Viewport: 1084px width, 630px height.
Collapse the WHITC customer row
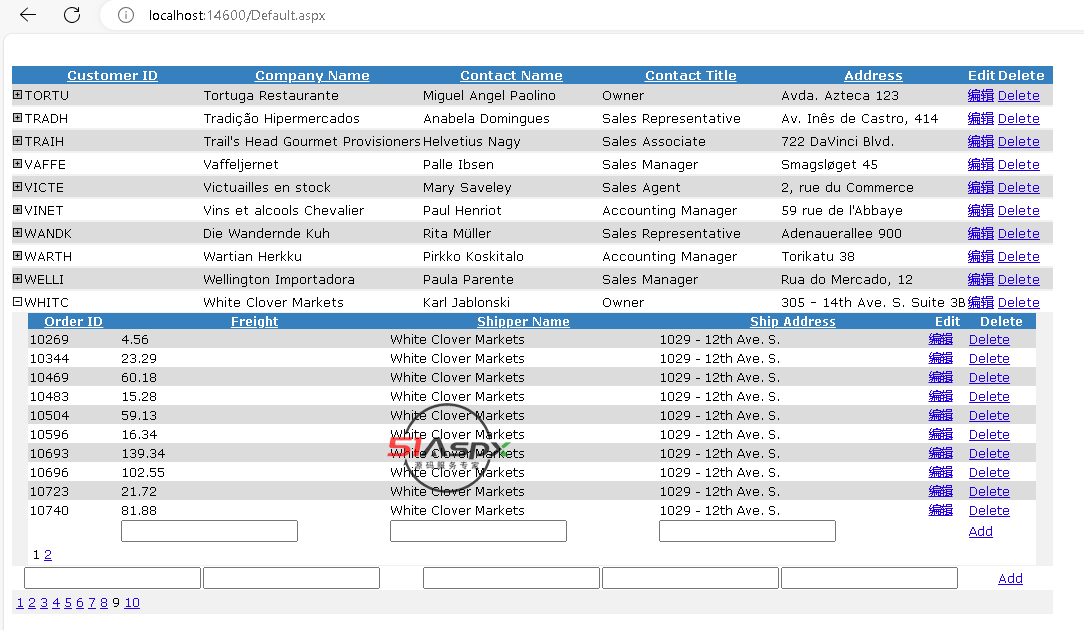click(x=17, y=302)
